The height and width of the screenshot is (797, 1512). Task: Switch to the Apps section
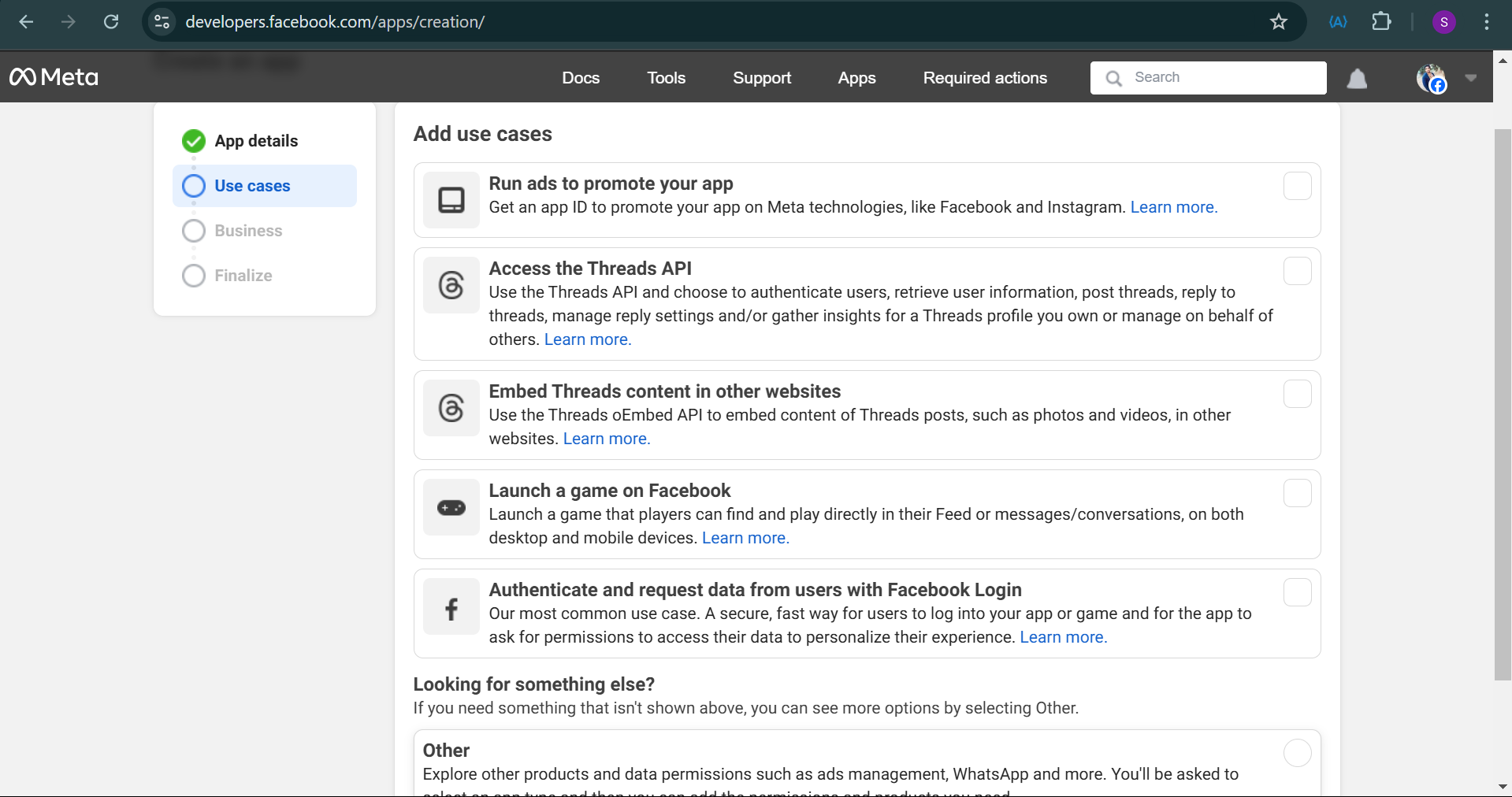[856, 78]
